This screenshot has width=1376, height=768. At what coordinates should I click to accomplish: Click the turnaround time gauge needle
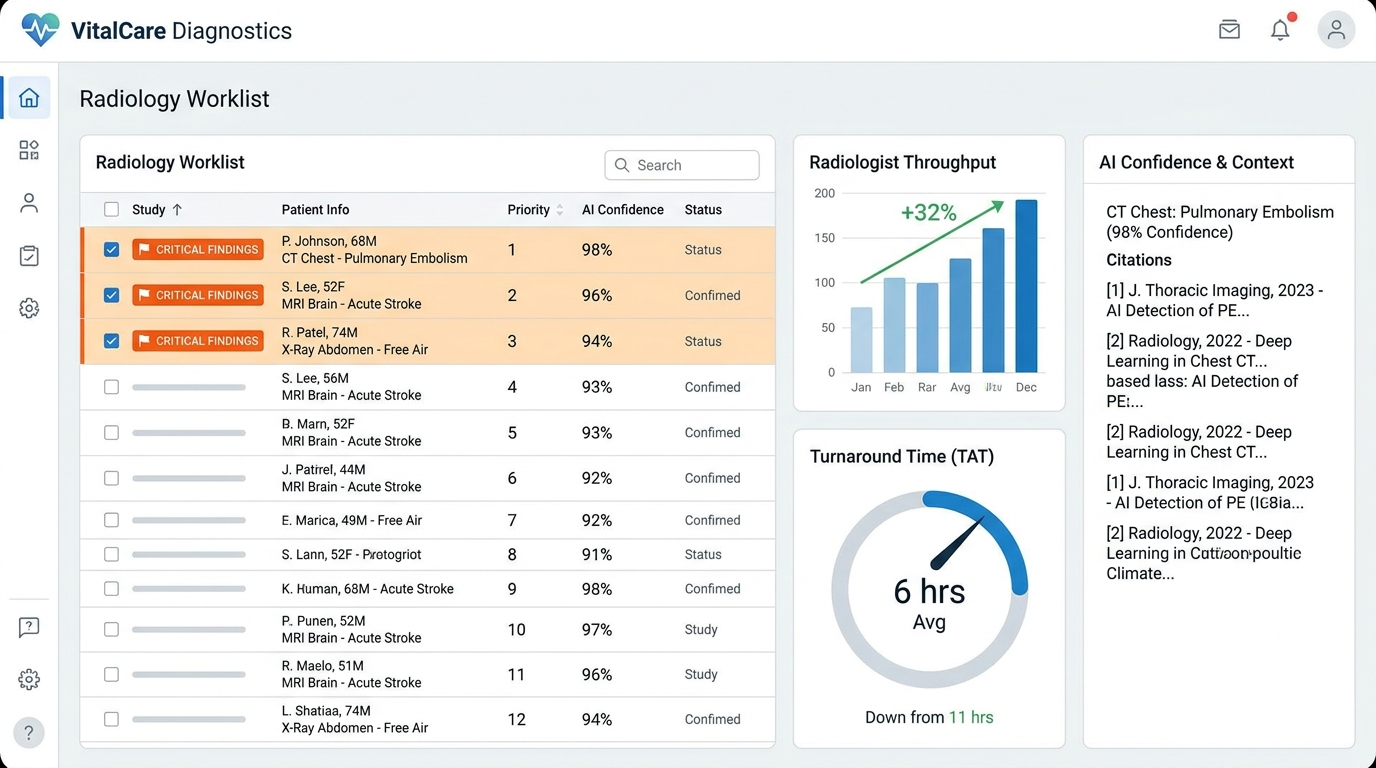(x=957, y=544)
